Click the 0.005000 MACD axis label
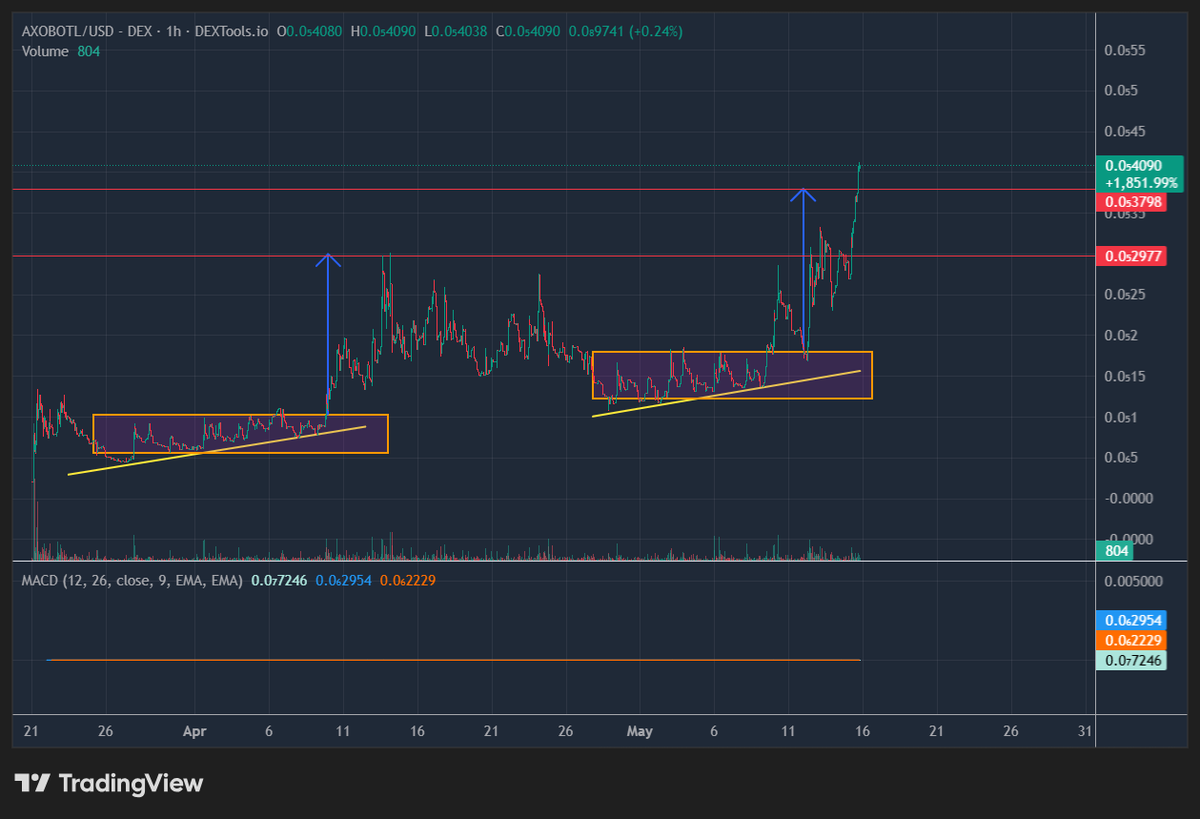1200x819 pixels. tap(1134, 580)
